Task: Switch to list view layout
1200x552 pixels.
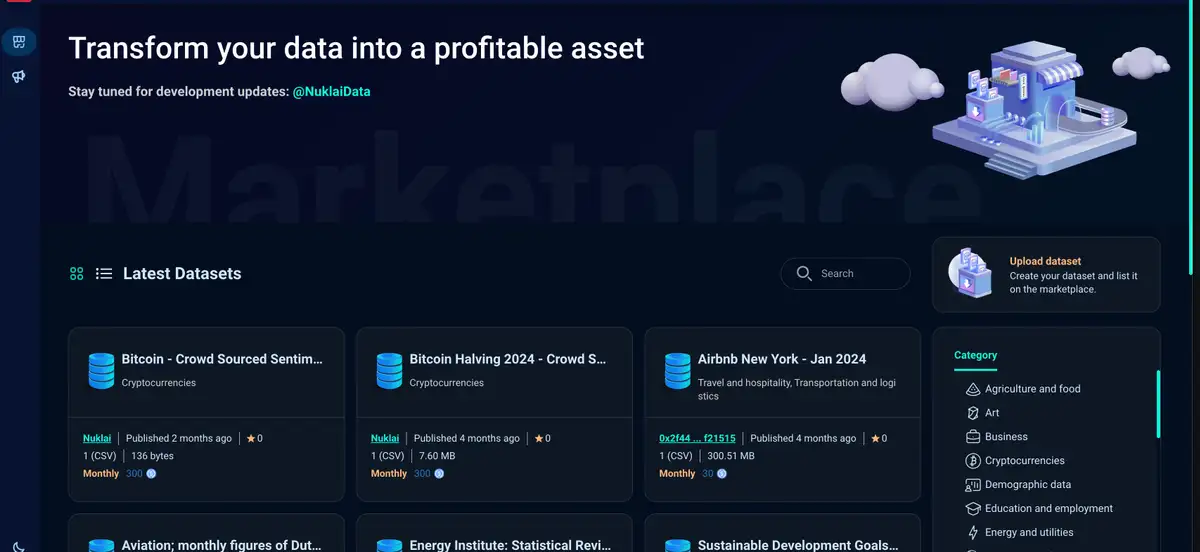Action: 103,274
